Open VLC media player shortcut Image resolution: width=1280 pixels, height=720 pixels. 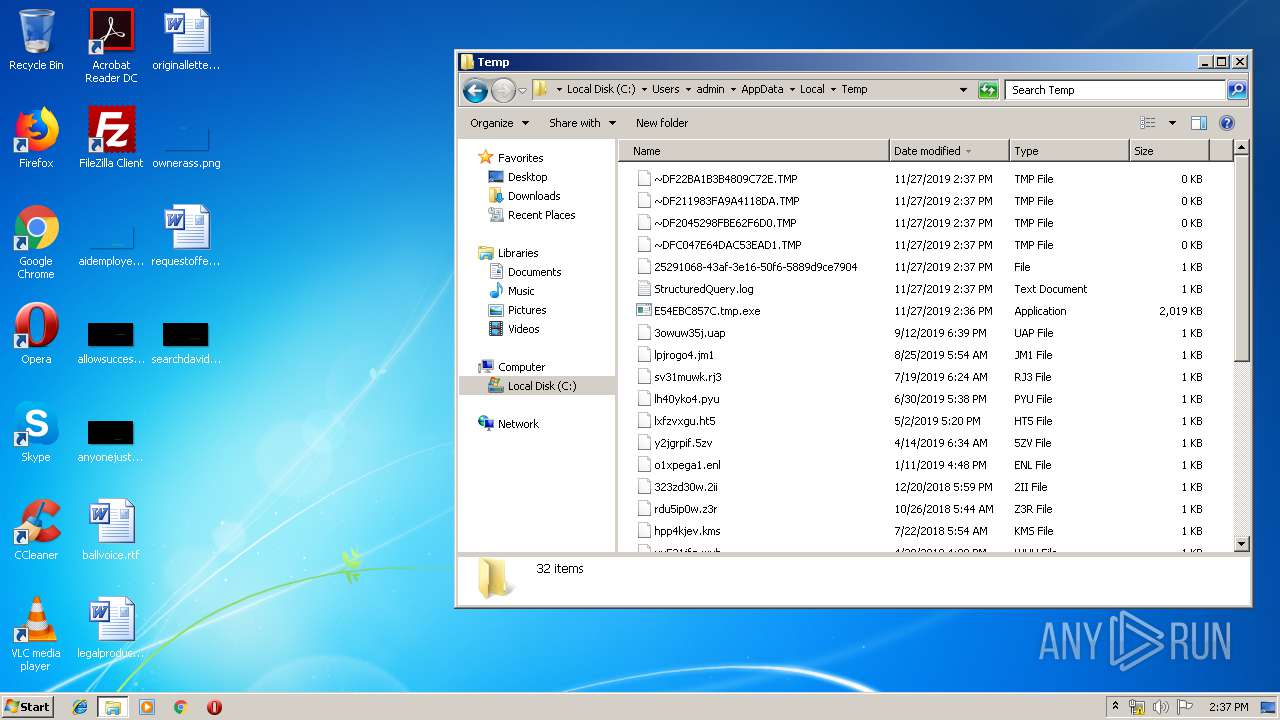36,634
